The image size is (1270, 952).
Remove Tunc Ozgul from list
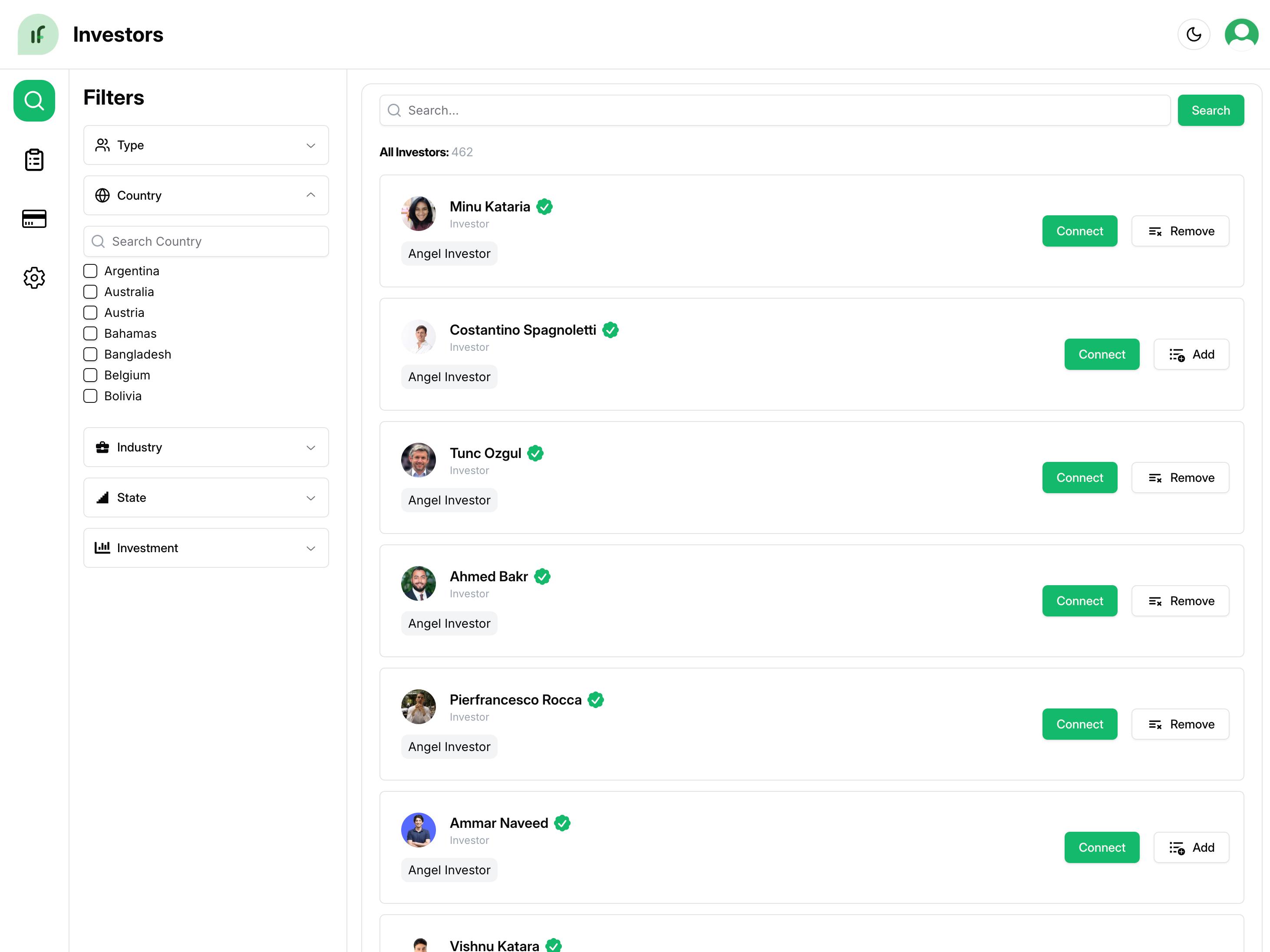[1180, 478]
